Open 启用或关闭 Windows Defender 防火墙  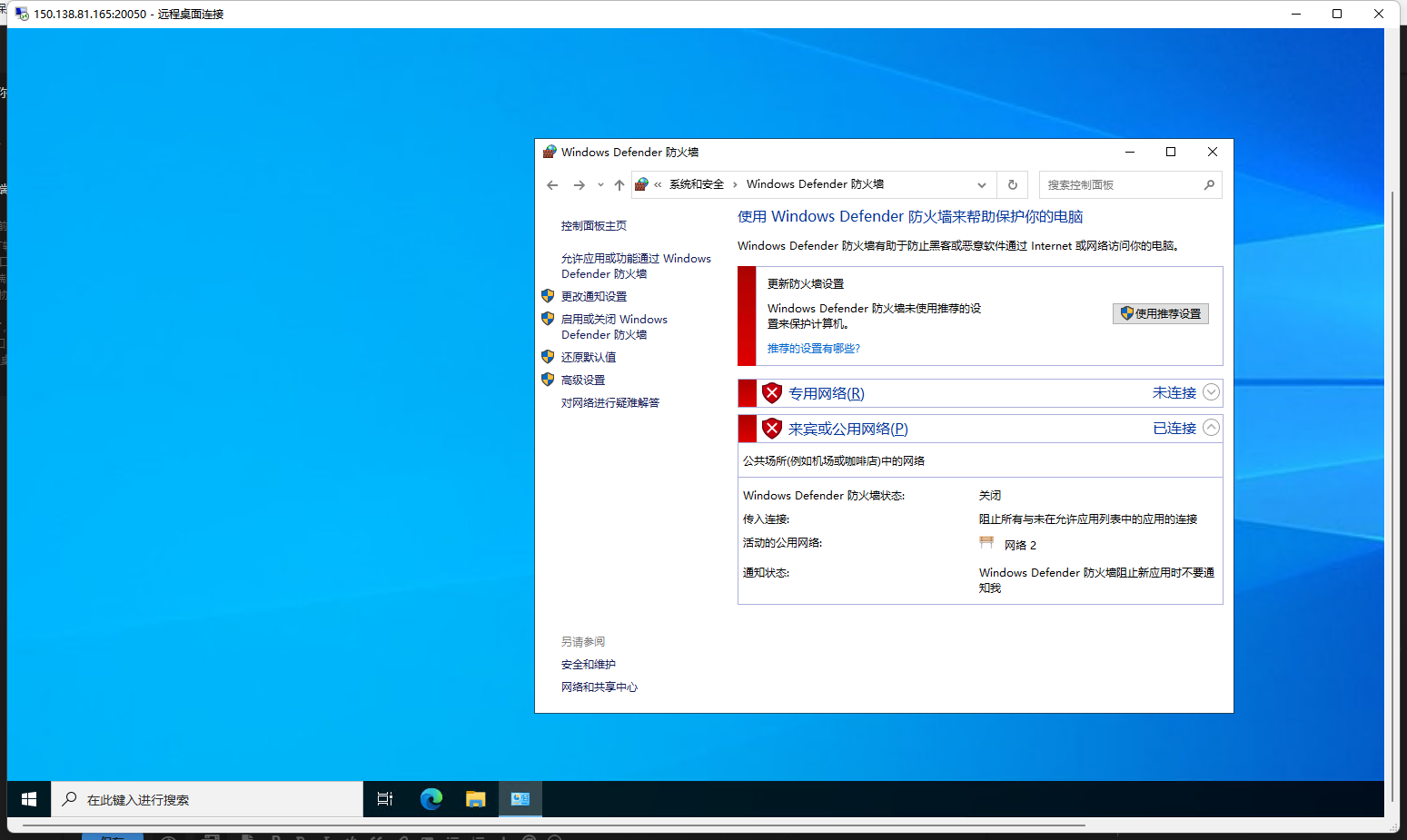(614, 327)
